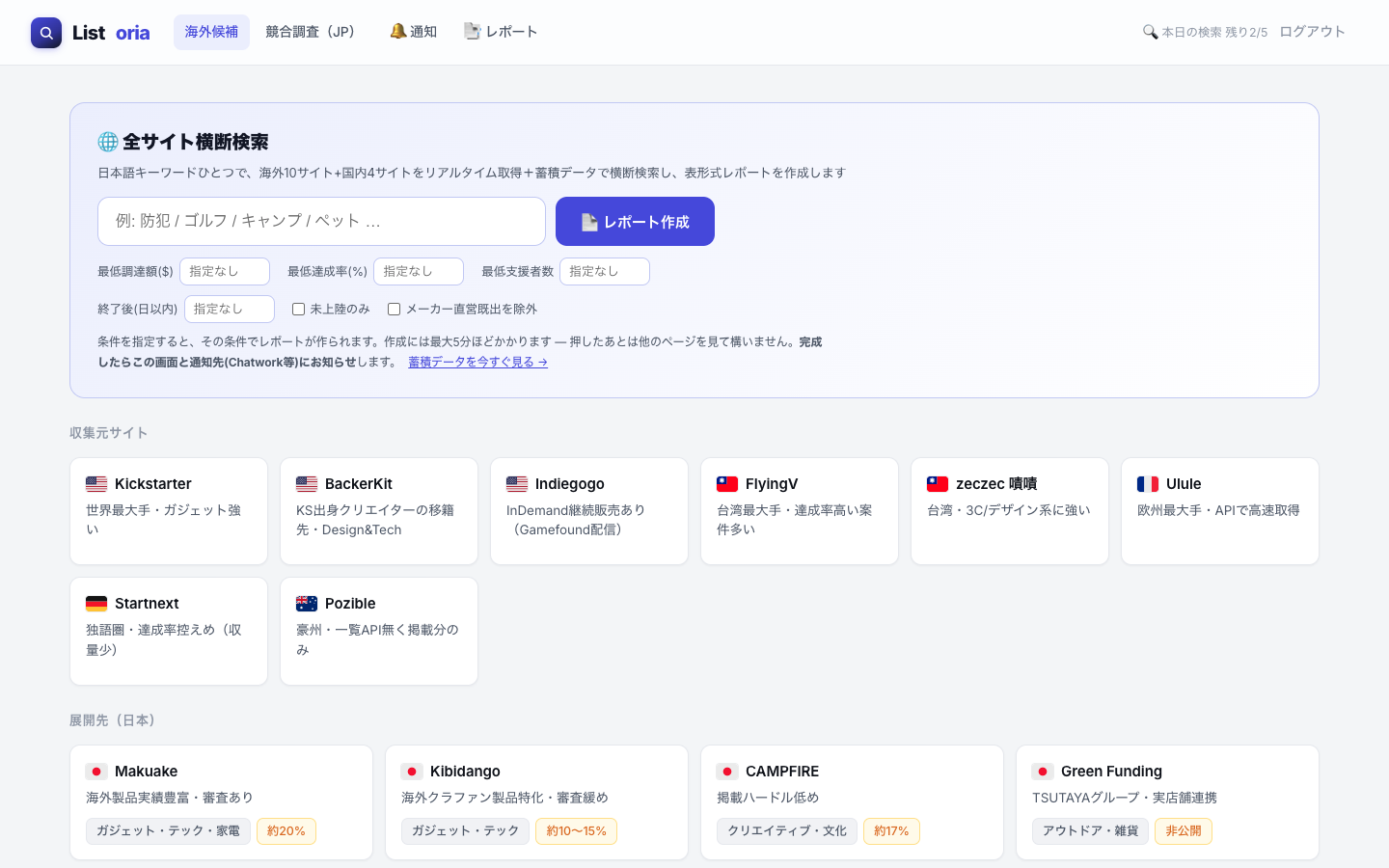
Task: Click the クリエイティブ・文化 tag
Action: coord(787,831)
